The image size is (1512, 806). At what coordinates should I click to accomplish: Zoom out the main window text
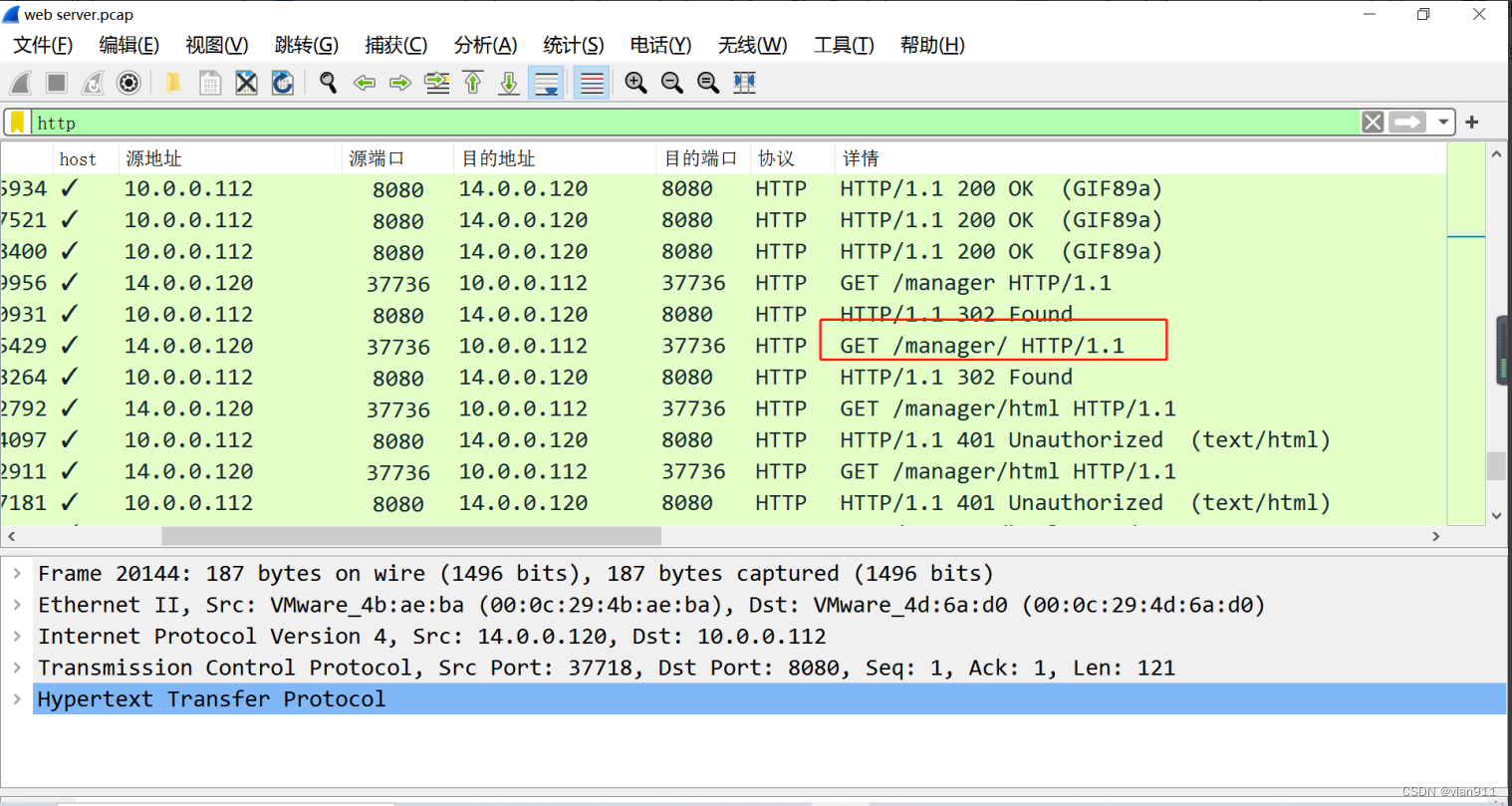(672, 83)
